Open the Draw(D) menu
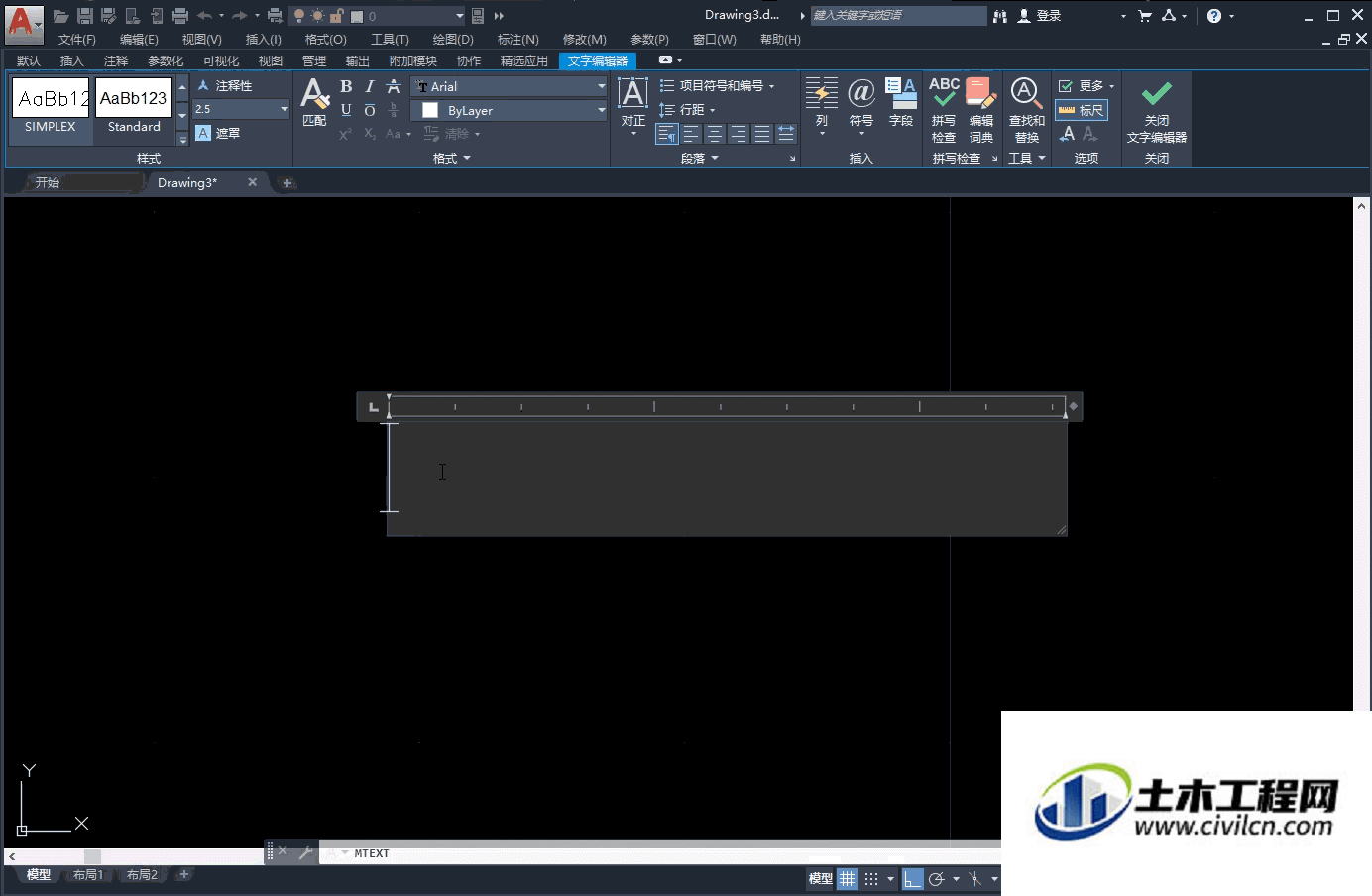 [453, 40]
